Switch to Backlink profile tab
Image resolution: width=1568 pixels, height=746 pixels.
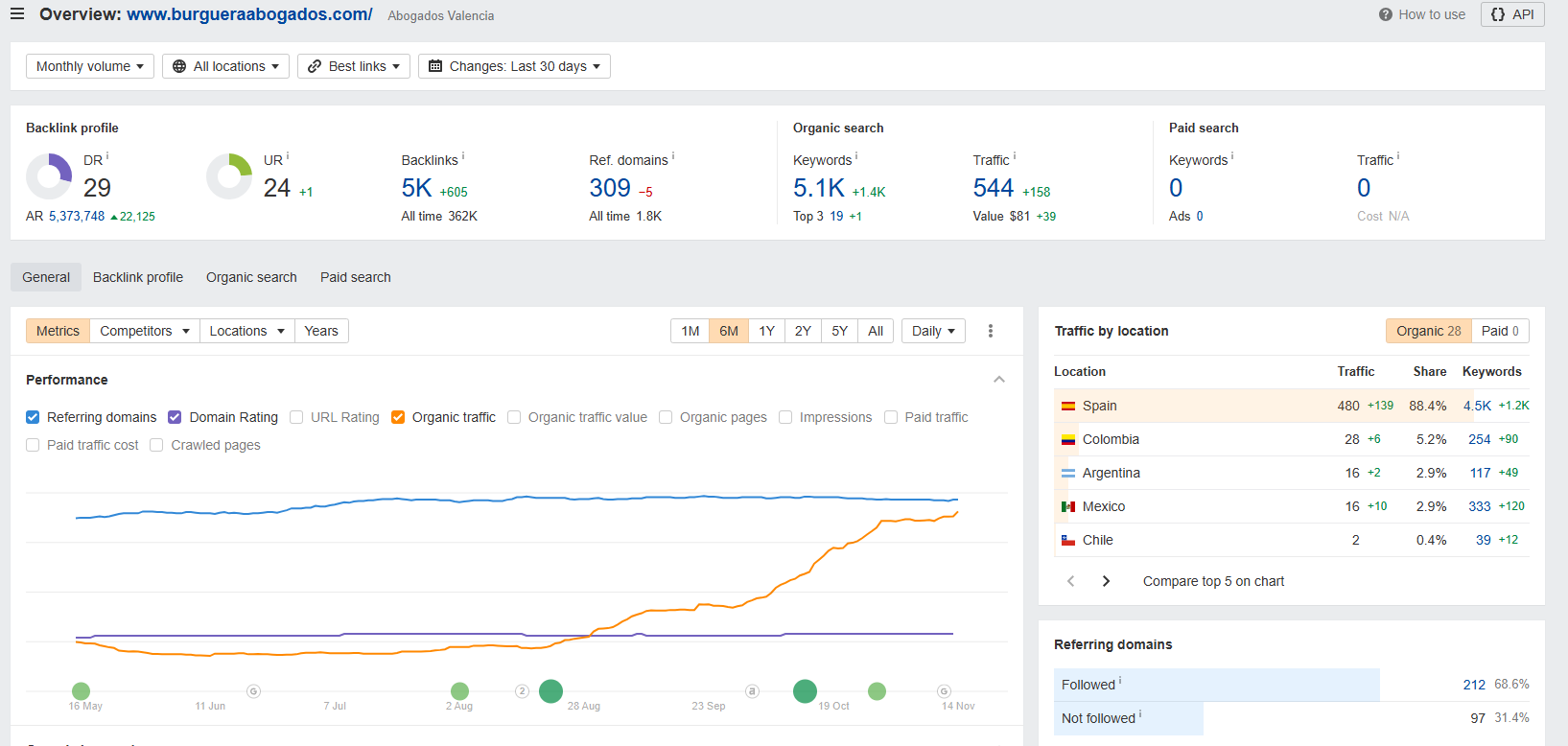tap(138, 277)
